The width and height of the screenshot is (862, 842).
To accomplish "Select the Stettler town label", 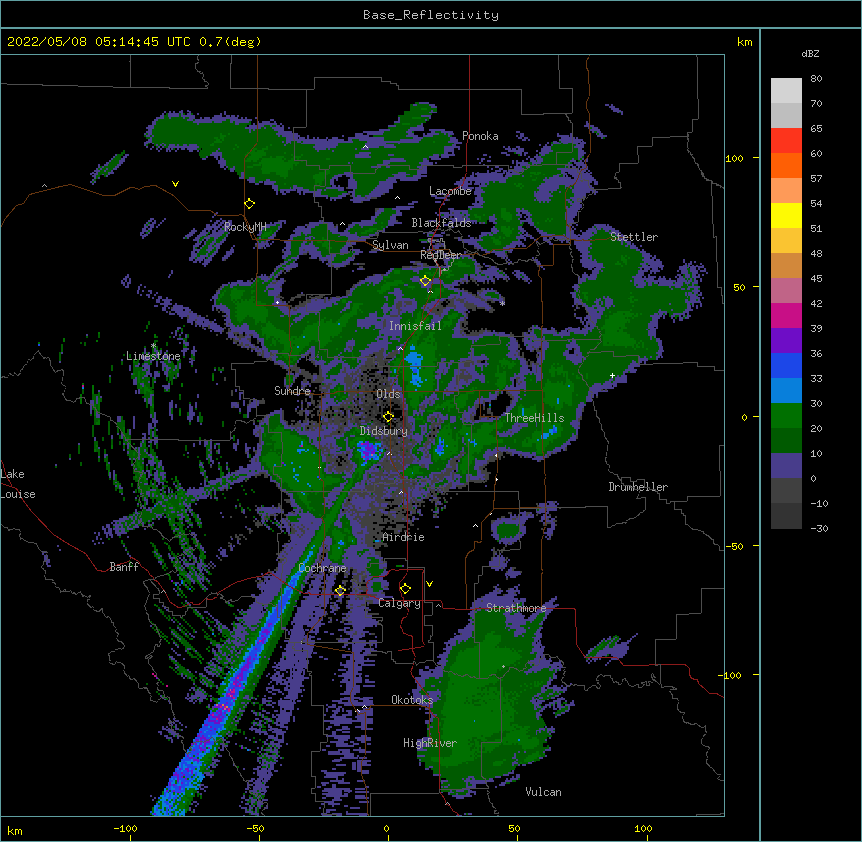I will point(634,237).
